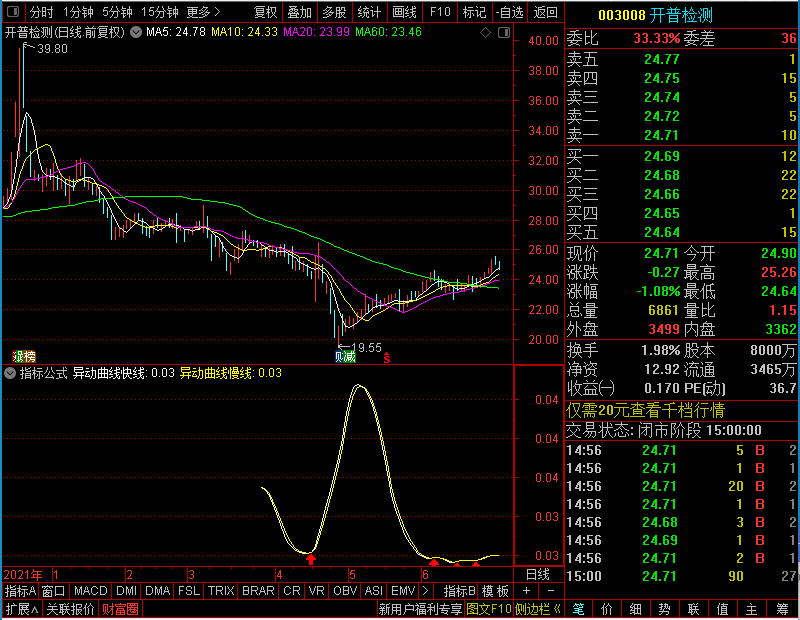Viewport: 800px width, 620px height.
Task: Open the 模板 template tab
Action: click(495, 591)
